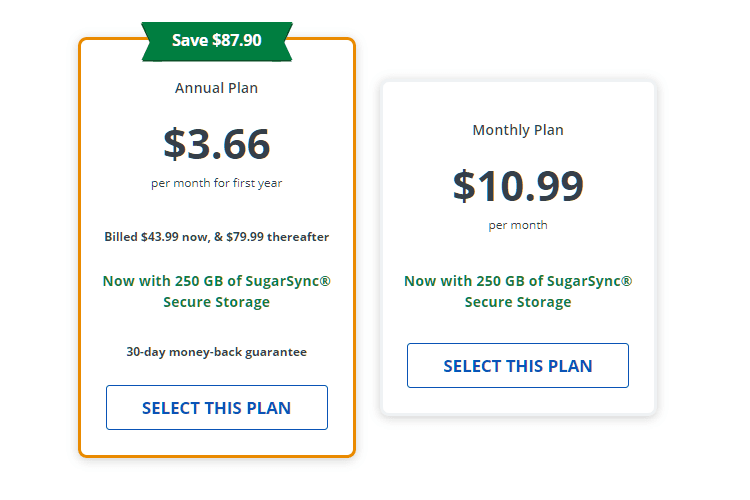750x500 pixels.
Task: Click the $10.99 monthly price
Action: coord(518,186)
